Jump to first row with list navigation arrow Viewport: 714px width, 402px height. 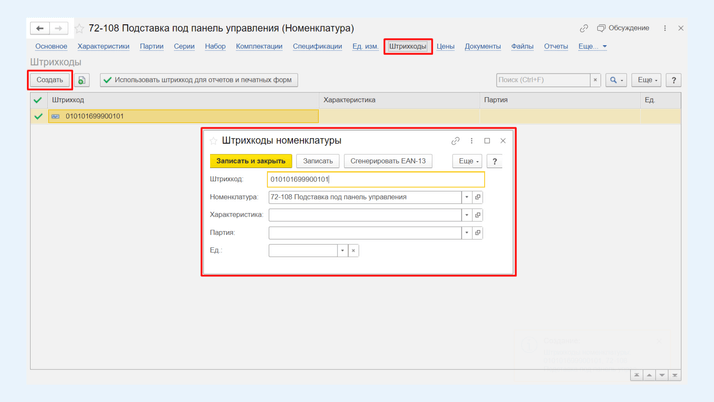click(637, 375)
